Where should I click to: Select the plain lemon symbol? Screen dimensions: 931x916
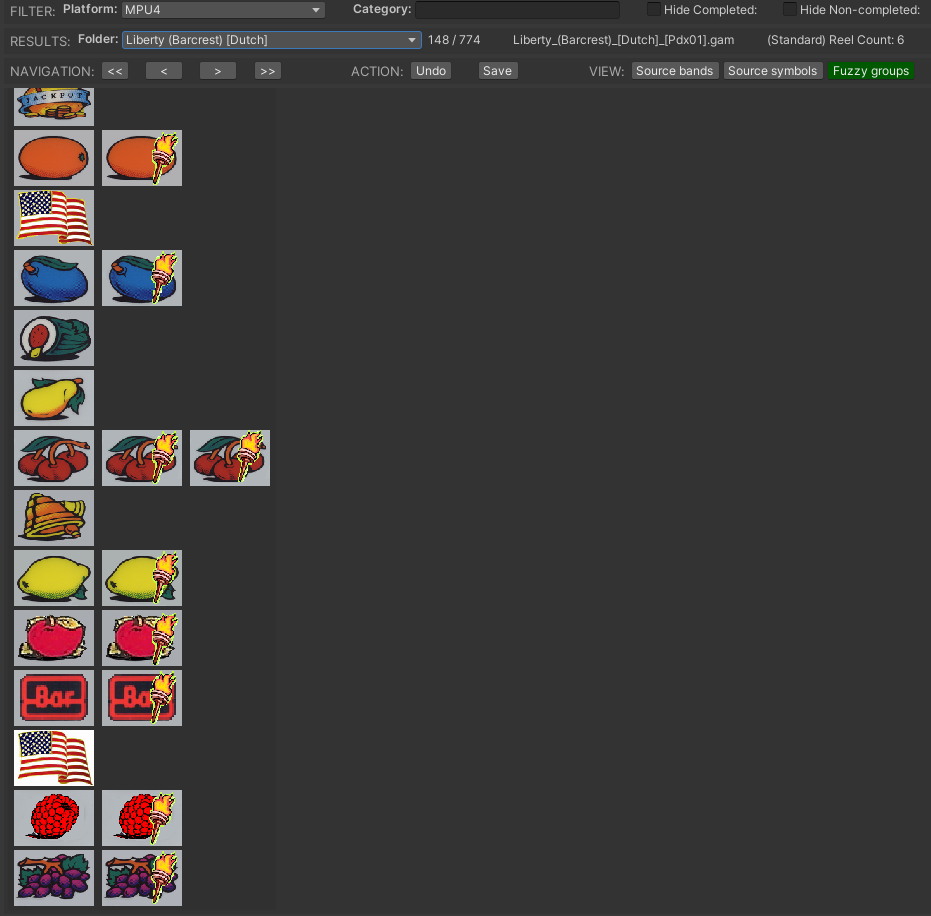pos(54,578)
